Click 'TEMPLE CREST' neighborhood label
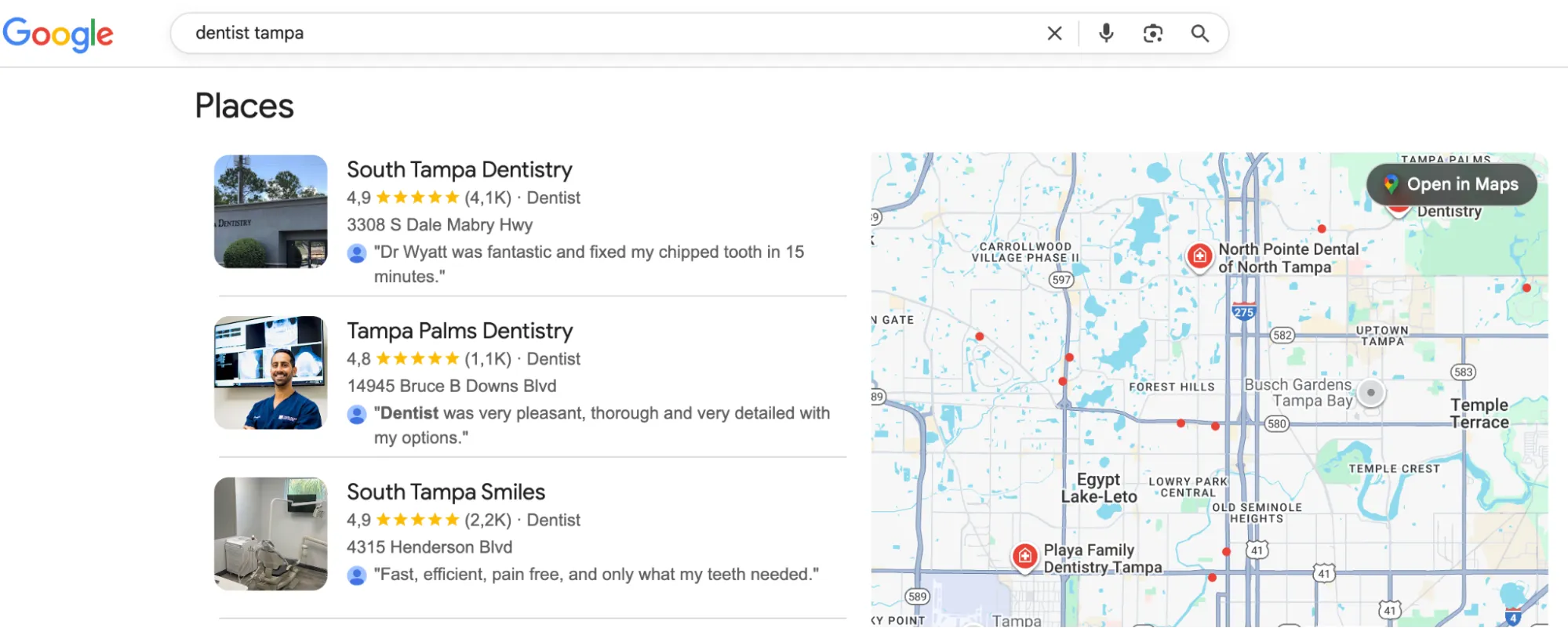Viewport: 1568px width, 628px height. pos(1395,469)
